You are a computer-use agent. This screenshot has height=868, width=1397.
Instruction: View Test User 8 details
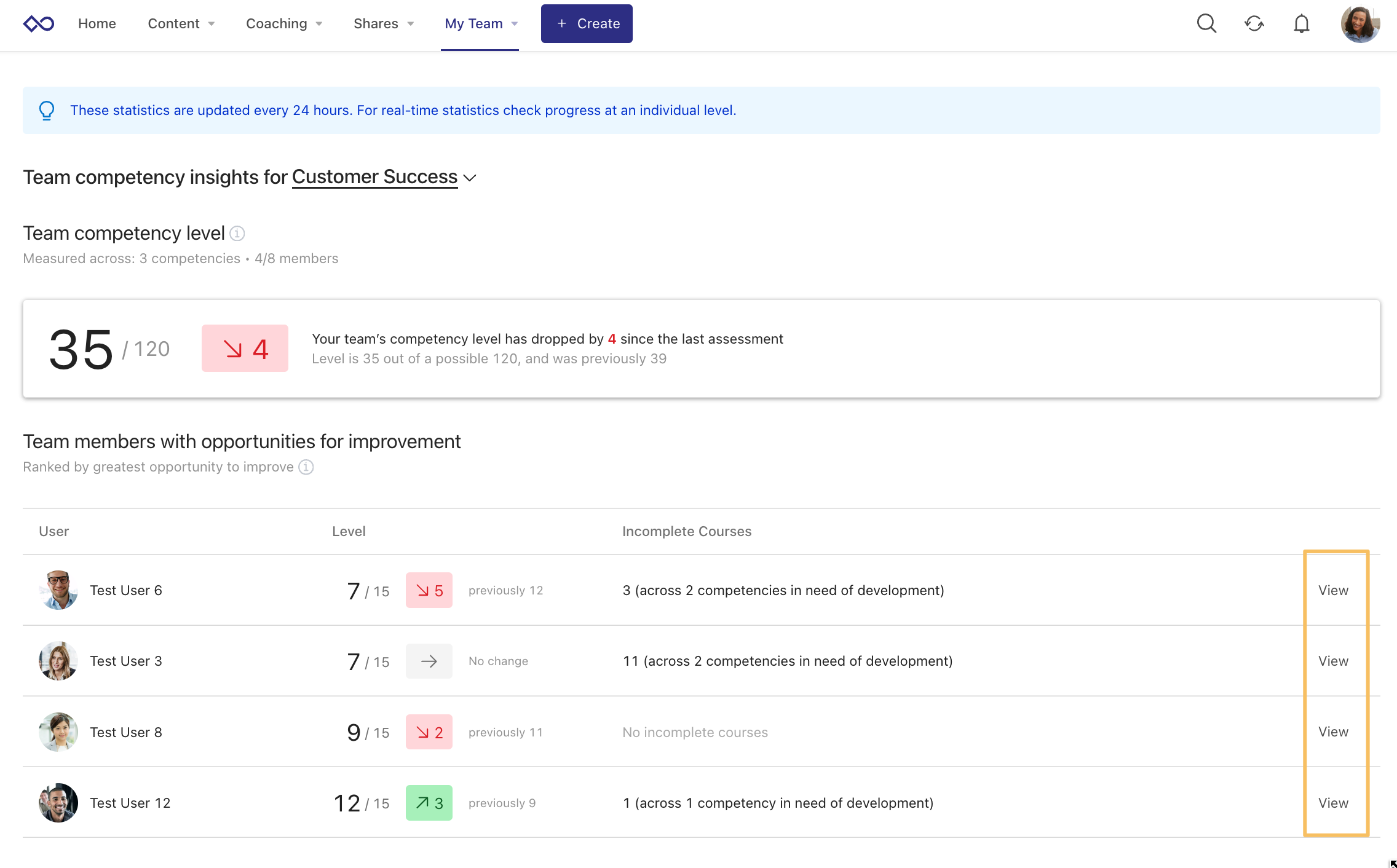point(1333,732)
